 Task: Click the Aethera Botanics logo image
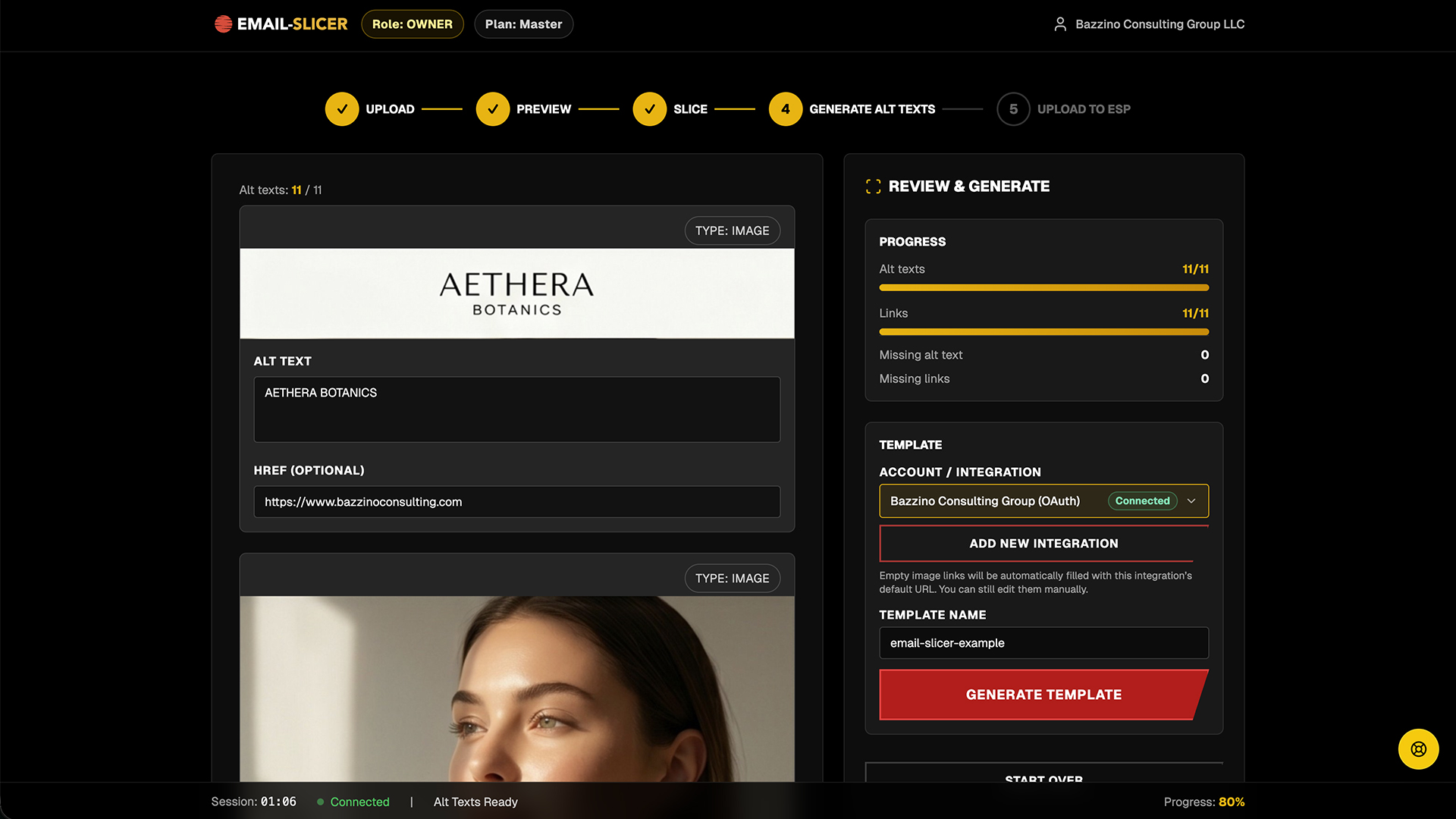click(516, 293)
